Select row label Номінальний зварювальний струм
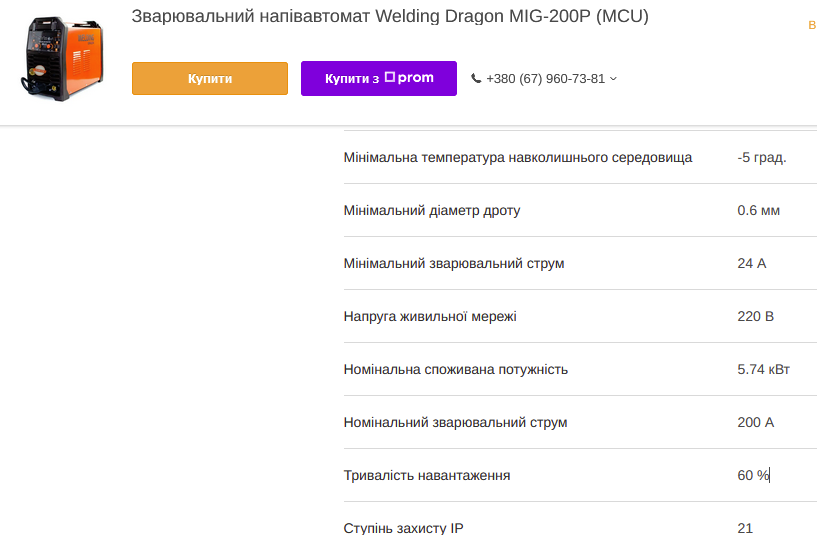The height and width of the screenshot is (535, 817). click(x=455, y=422)
